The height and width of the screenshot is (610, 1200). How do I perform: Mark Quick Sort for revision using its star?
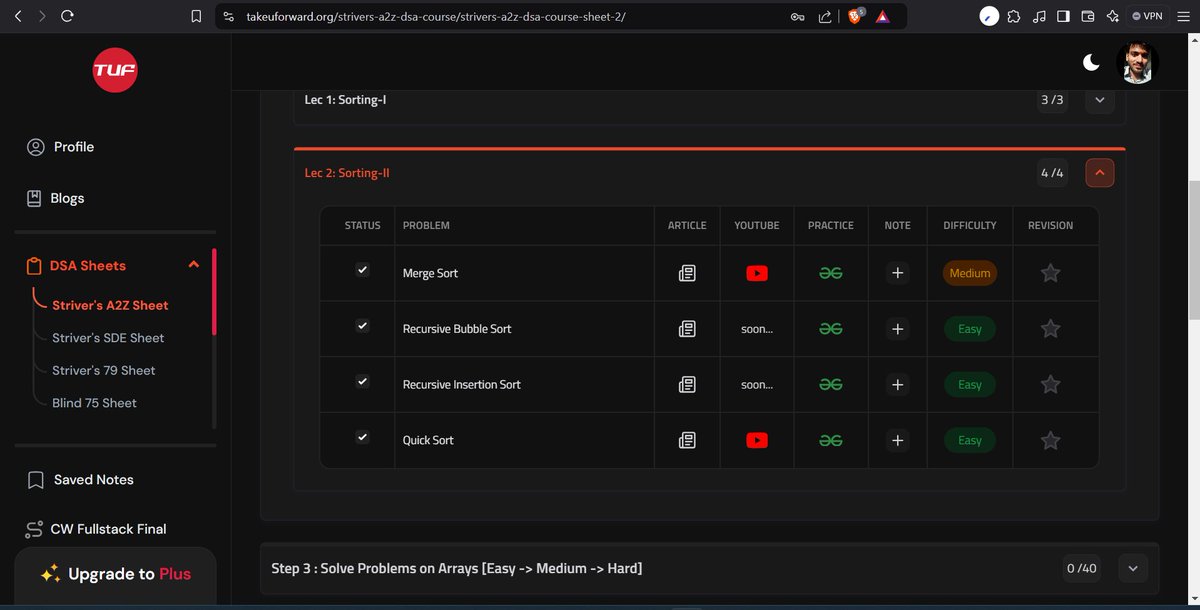pyautogui.click(x=1051, y=440)
